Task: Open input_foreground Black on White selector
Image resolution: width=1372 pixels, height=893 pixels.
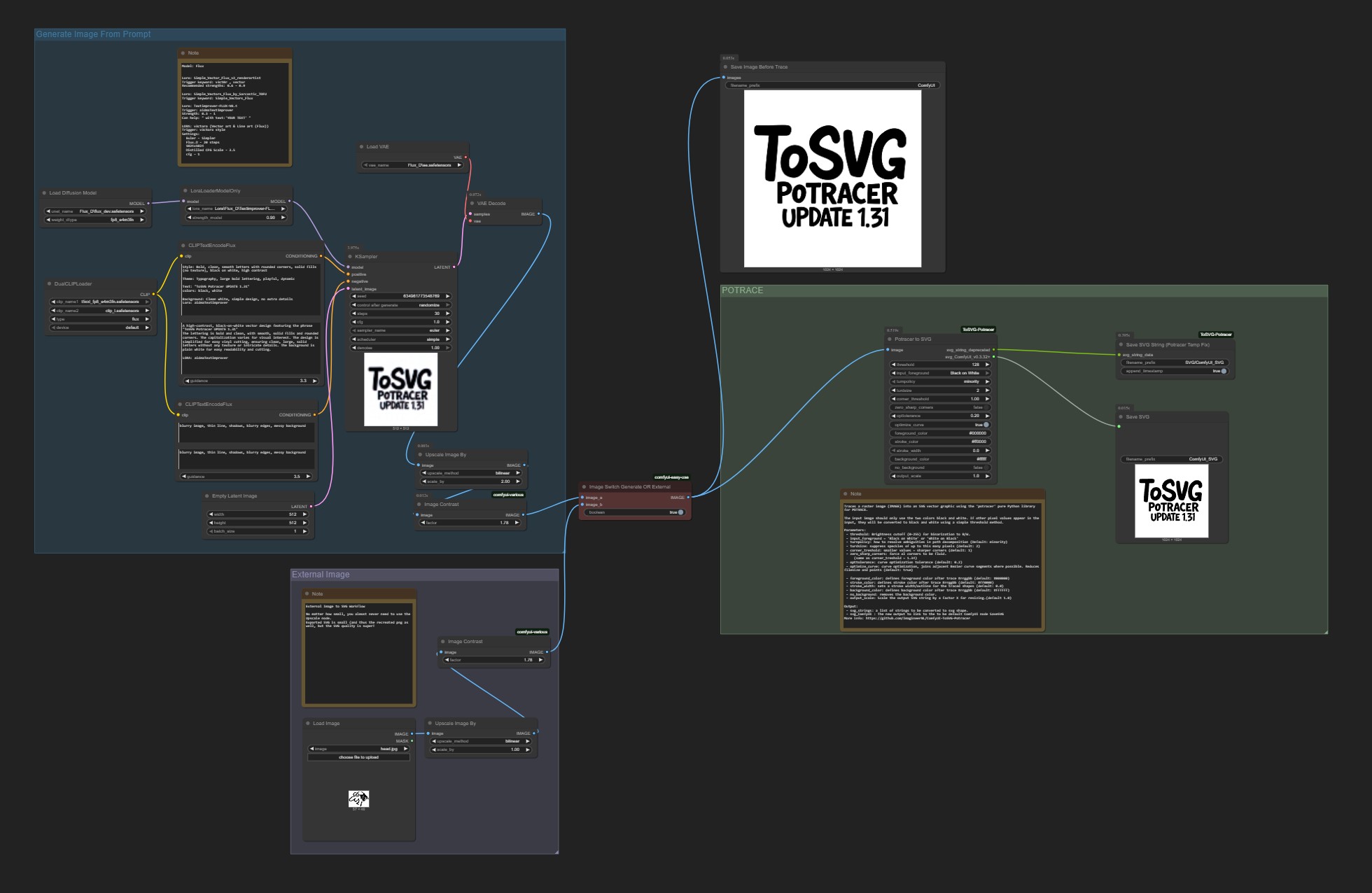Action: 940,373
